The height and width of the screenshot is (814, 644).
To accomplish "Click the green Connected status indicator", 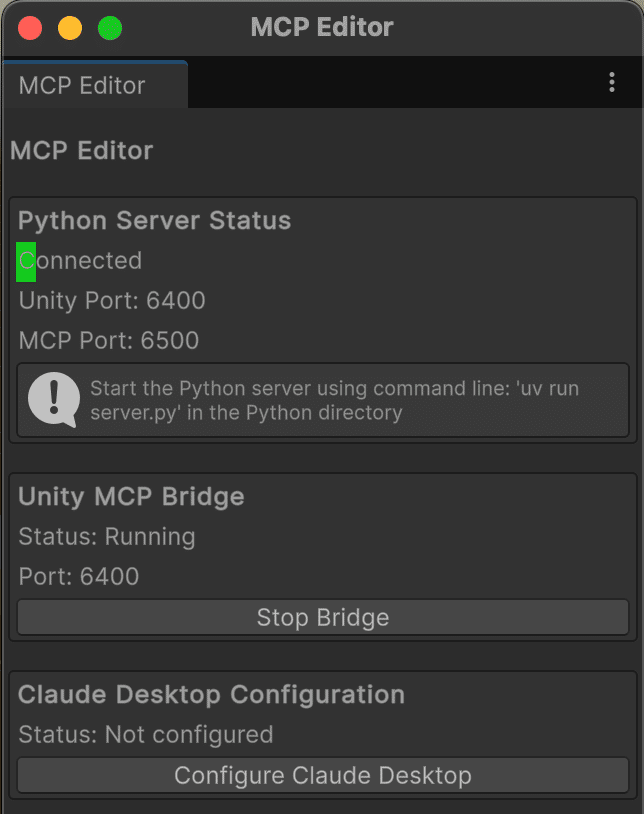I will pyautogui.click(x=26, y=261).
